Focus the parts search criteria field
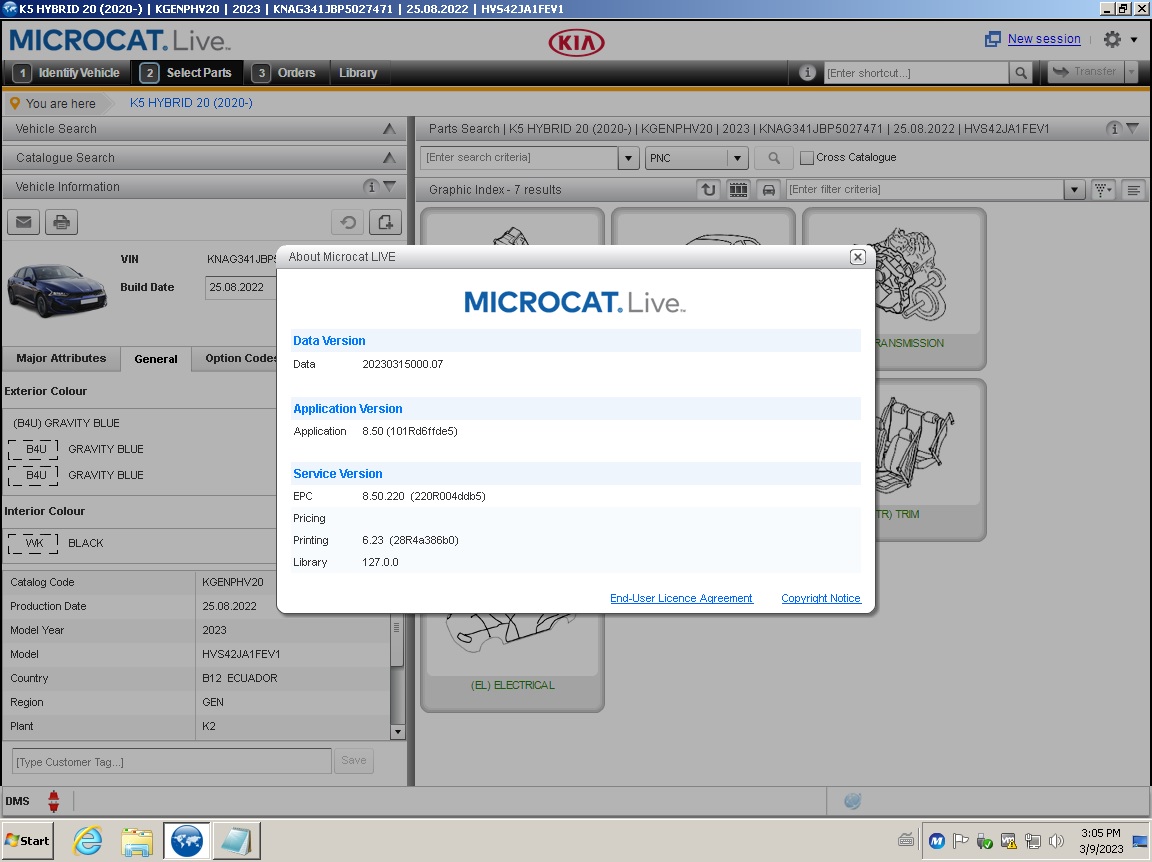 (519, 157)
